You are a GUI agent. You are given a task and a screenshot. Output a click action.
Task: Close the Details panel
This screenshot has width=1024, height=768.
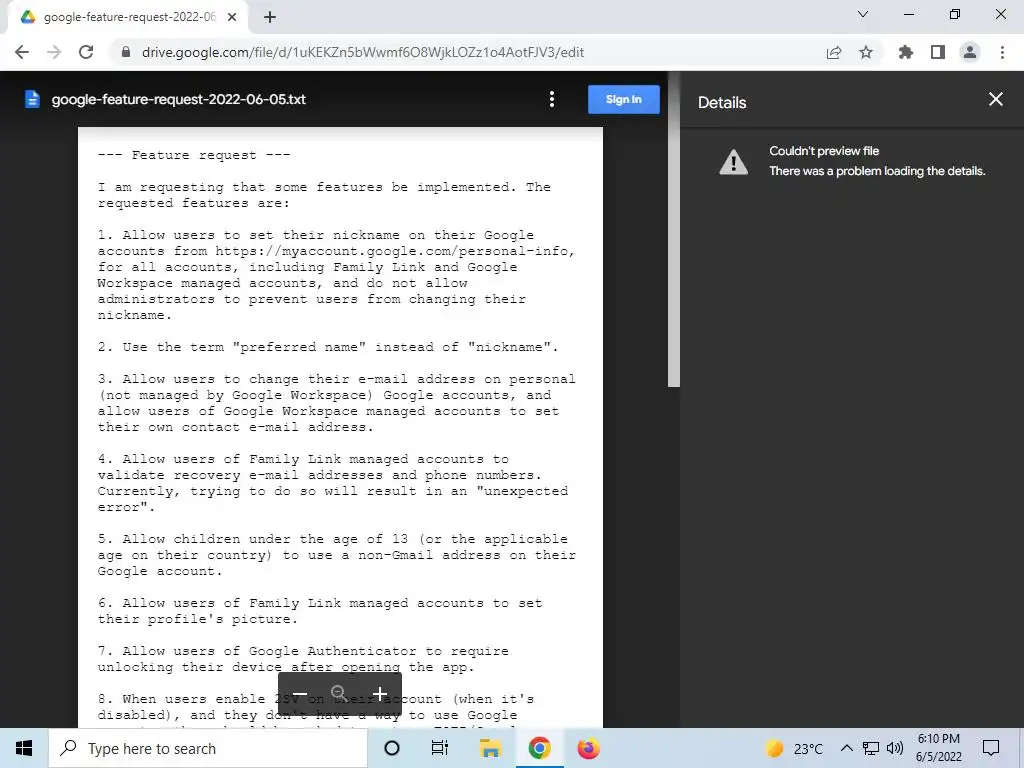click(996, 99)
